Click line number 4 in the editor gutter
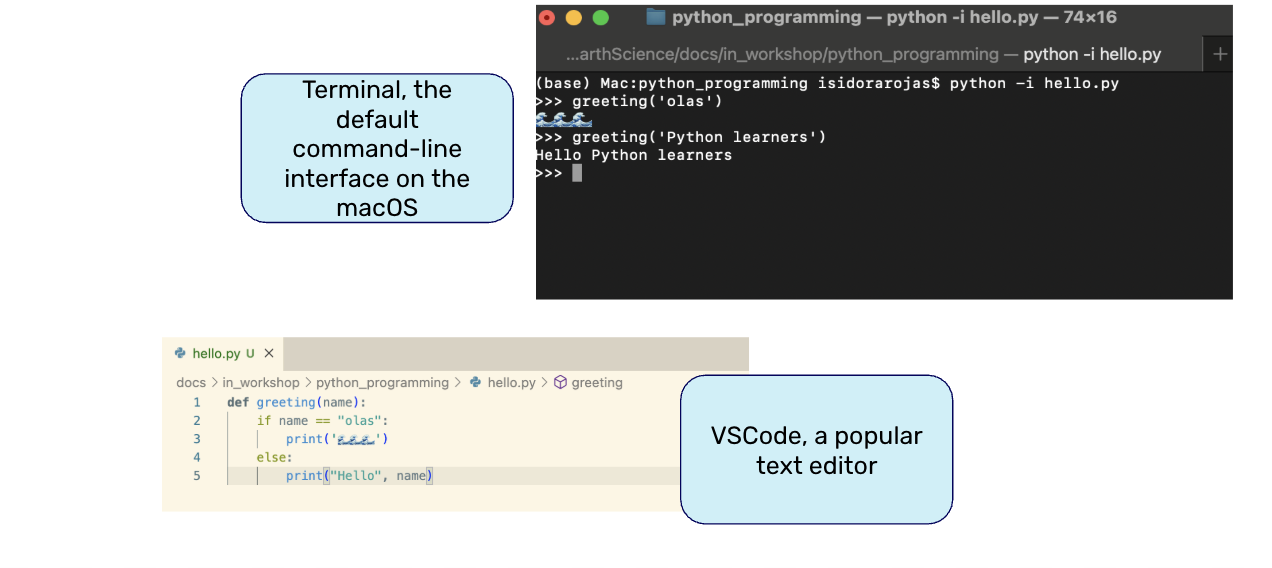1272x568 pixels. (197, 457)
